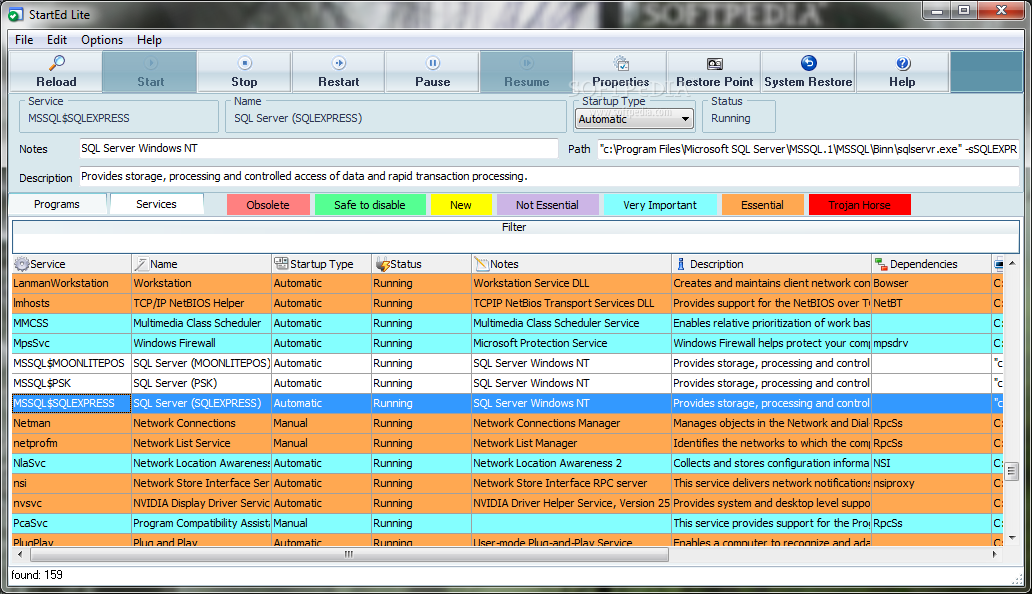Sort by the Description column header
The width and height of the screenshot is (1032, 594).
tap(772, 264)
